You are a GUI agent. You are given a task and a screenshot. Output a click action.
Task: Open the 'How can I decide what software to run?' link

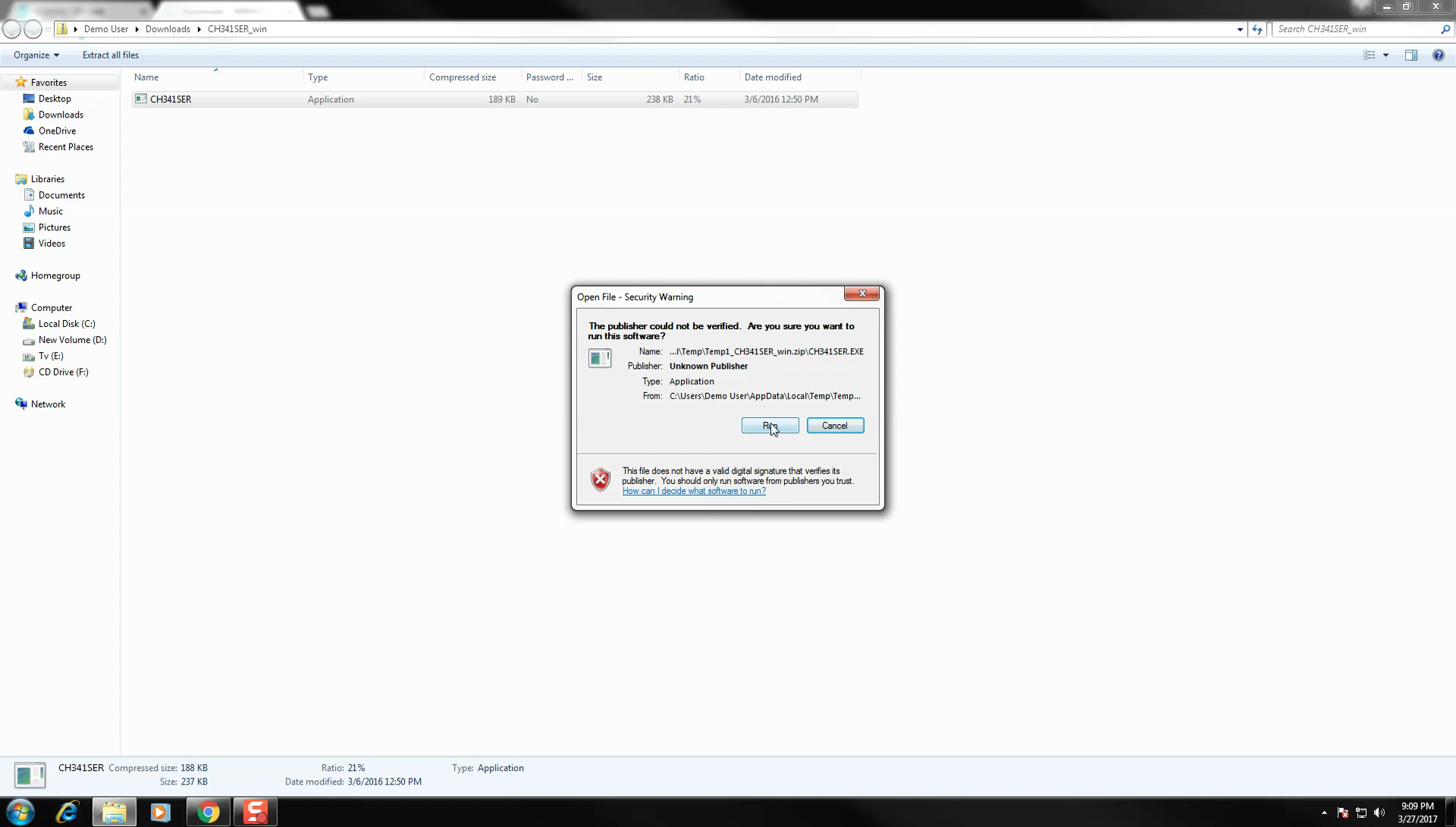694,491
